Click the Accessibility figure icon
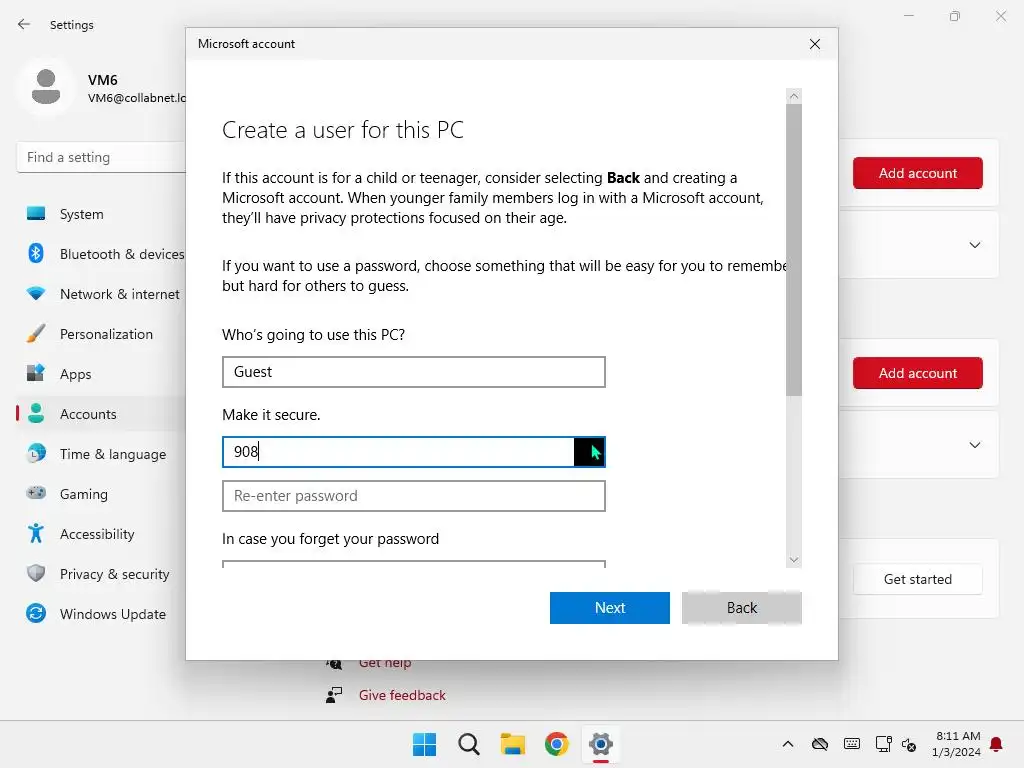The height and width of the screenshot is (768, 1024). tap(36, 534)
